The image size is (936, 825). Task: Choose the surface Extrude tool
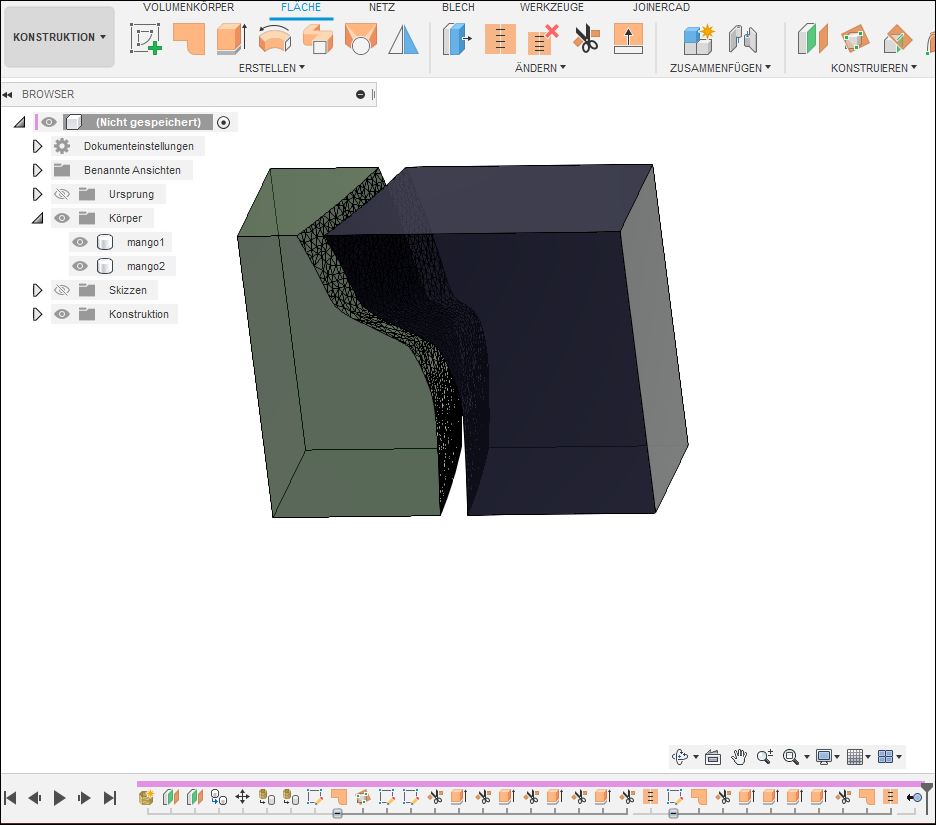[x=232, y=39]
